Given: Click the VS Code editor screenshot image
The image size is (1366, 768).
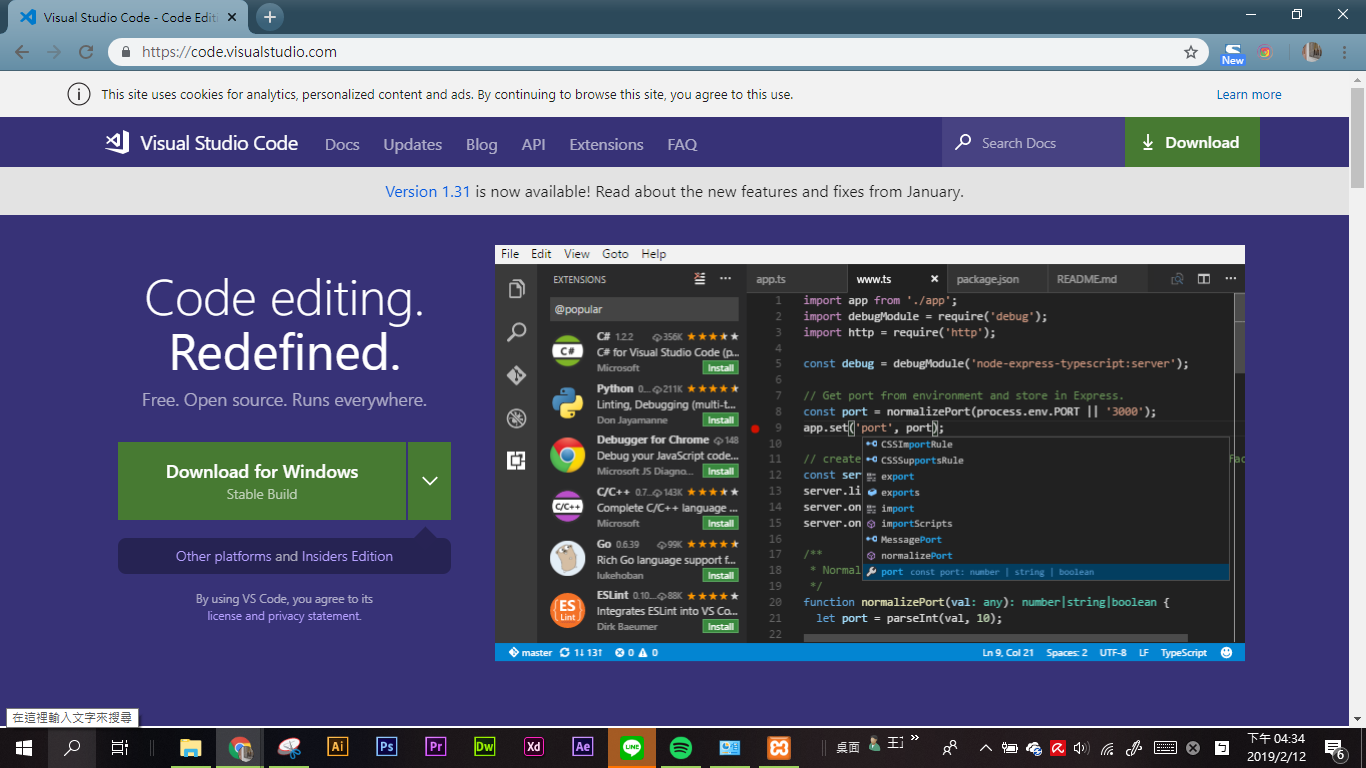Looking at the screenshot, I should (x=870, y=453).
